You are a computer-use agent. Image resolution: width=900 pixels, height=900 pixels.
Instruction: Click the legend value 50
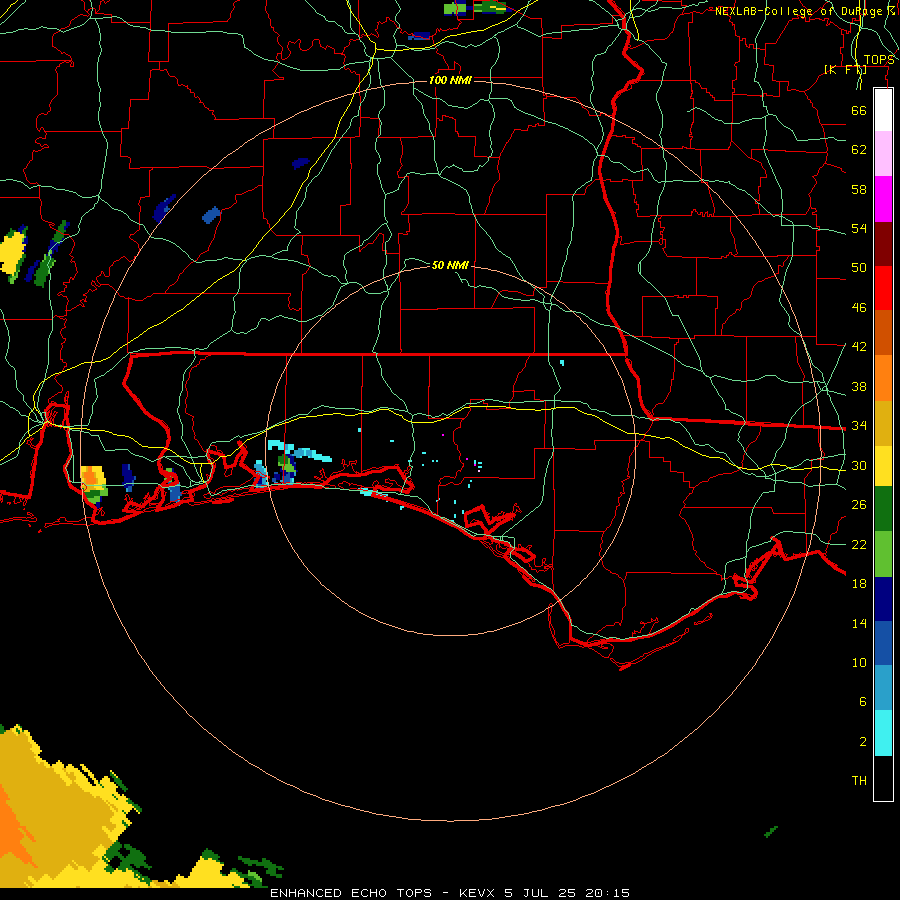859,268
